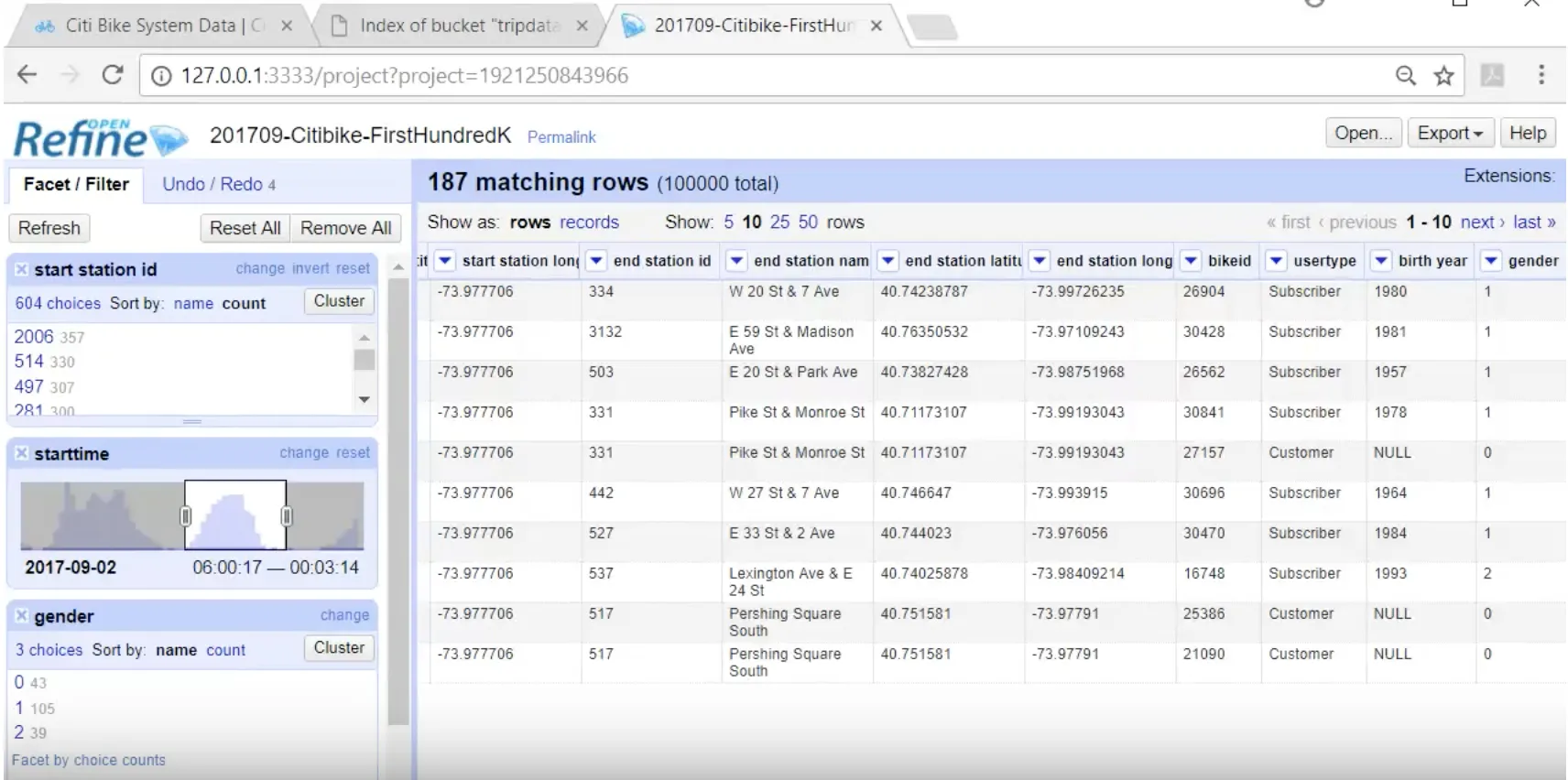Open the end station latitude column menu
This screenshot has height=780, width=1568.
887,261
